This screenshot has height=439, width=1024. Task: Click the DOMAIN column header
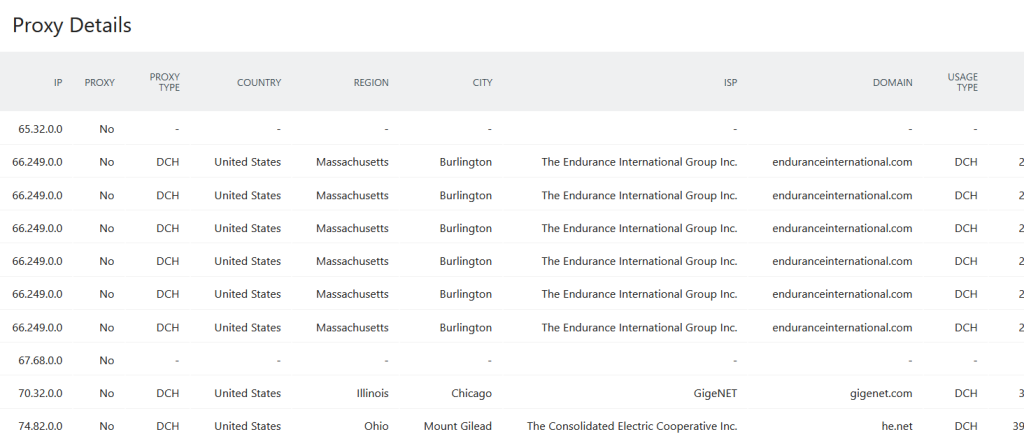[893, 82]
